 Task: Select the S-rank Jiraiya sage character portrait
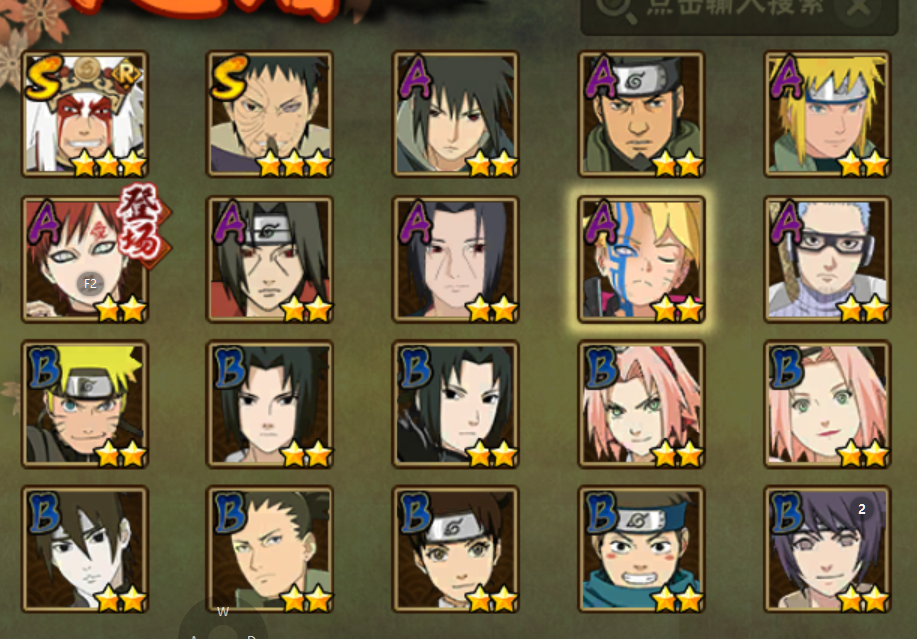85,114
